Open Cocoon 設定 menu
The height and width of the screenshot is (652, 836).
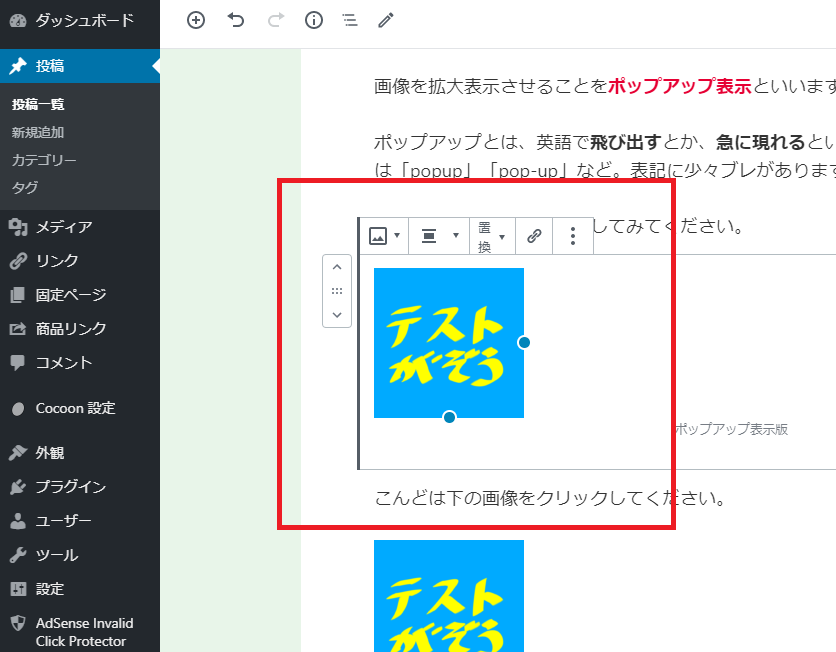(x=80, y=408)
